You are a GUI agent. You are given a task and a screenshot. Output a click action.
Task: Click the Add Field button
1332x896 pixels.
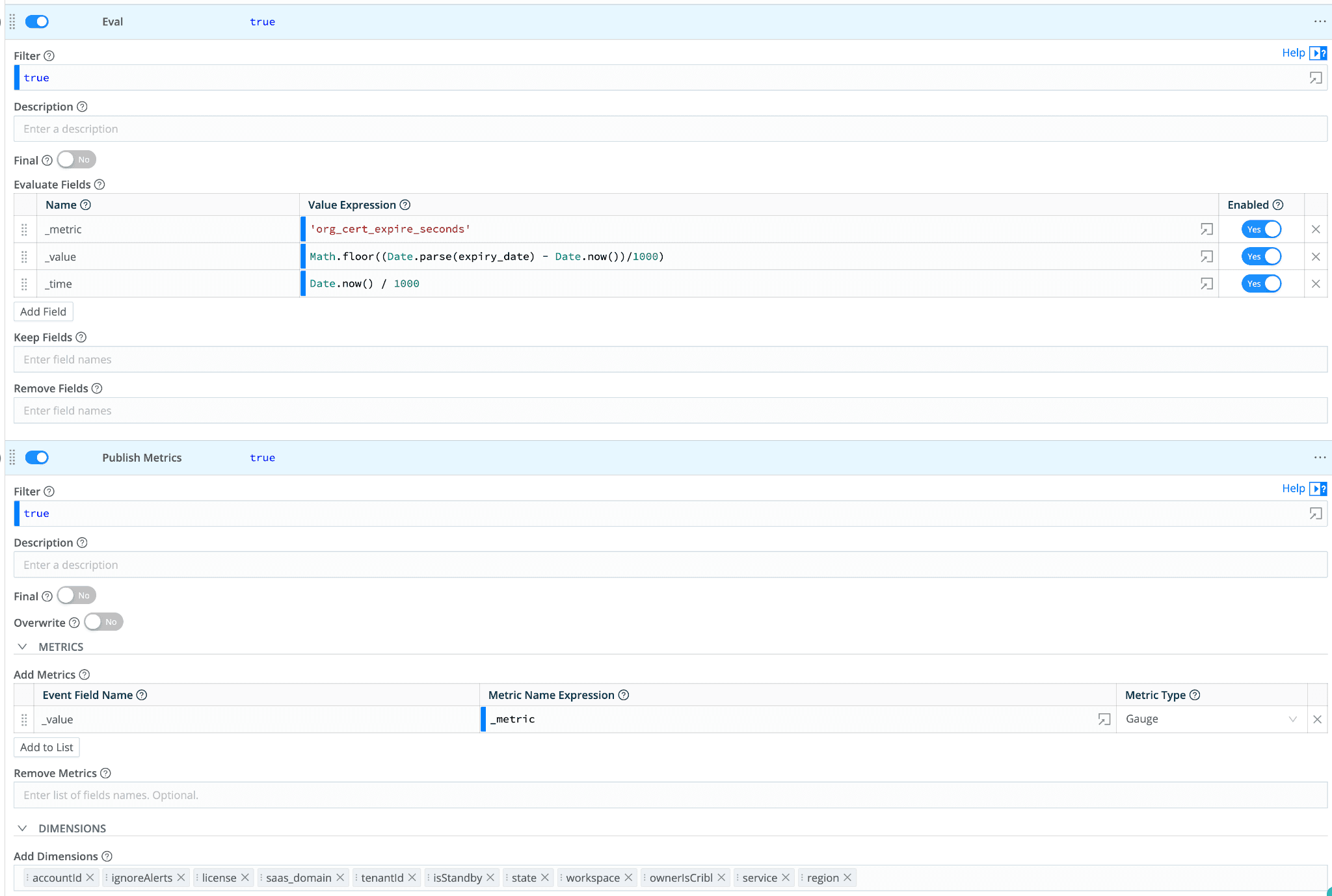tap(43, 311)
